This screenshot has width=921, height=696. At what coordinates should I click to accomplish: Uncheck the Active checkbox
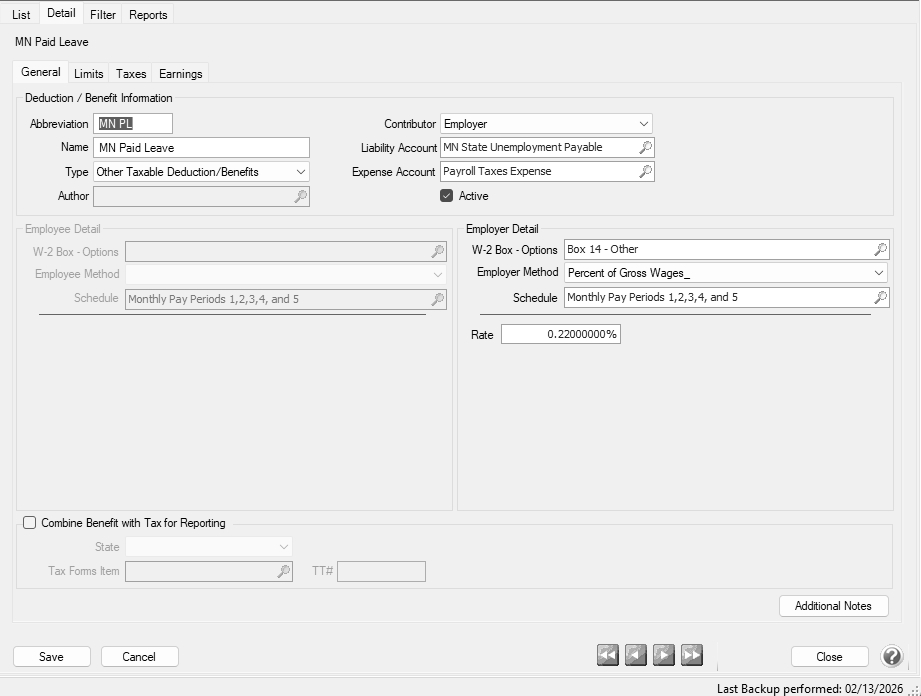447,196
